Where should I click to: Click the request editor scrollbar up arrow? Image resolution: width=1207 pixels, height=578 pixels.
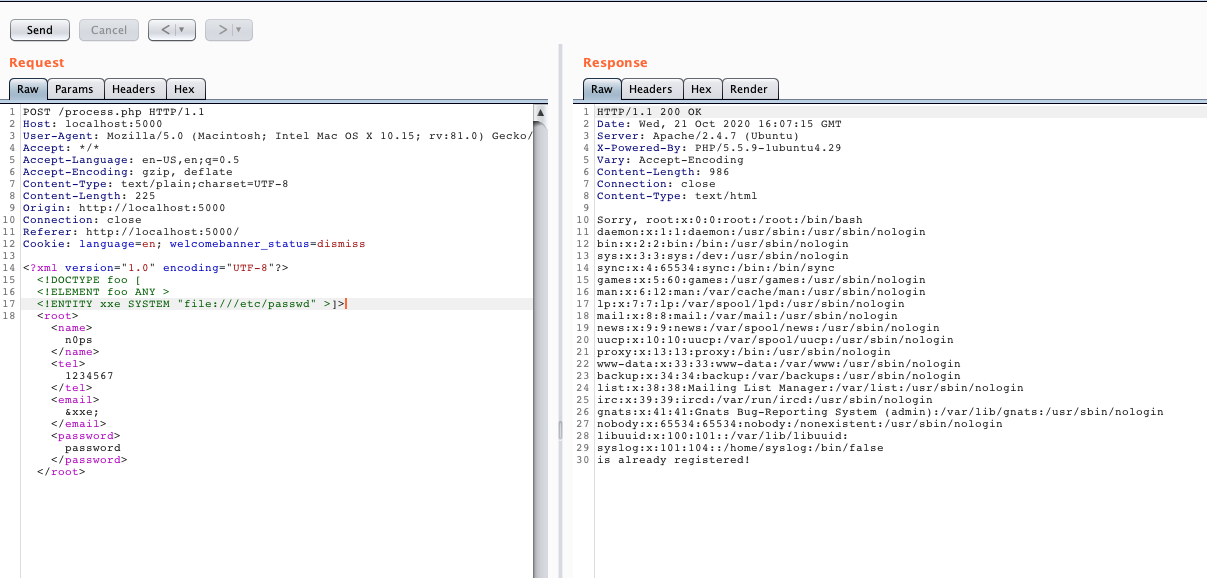(x=541, y=112)
